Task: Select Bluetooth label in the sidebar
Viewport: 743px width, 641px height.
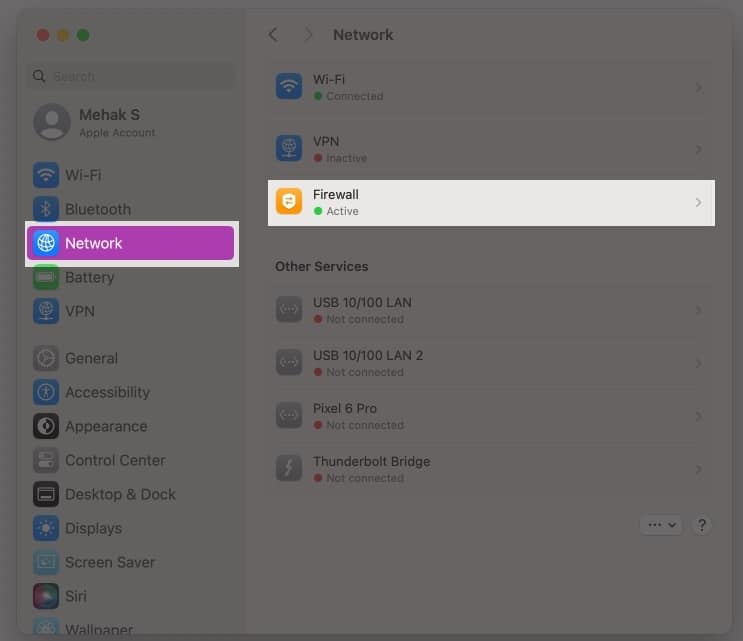Action: [98, 209]
